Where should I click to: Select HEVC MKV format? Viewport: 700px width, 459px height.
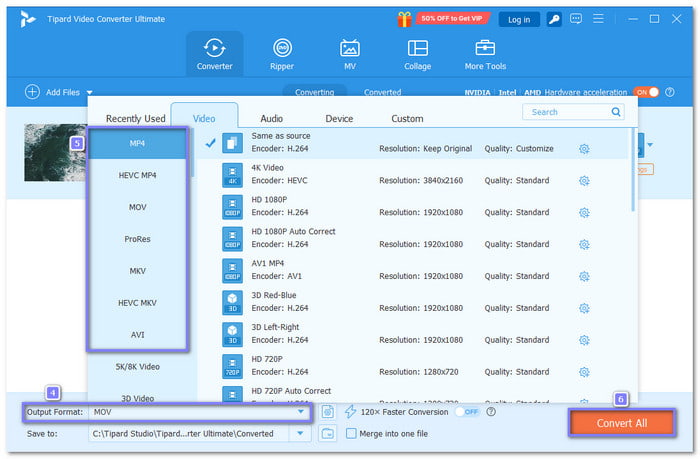coord(137,303)
